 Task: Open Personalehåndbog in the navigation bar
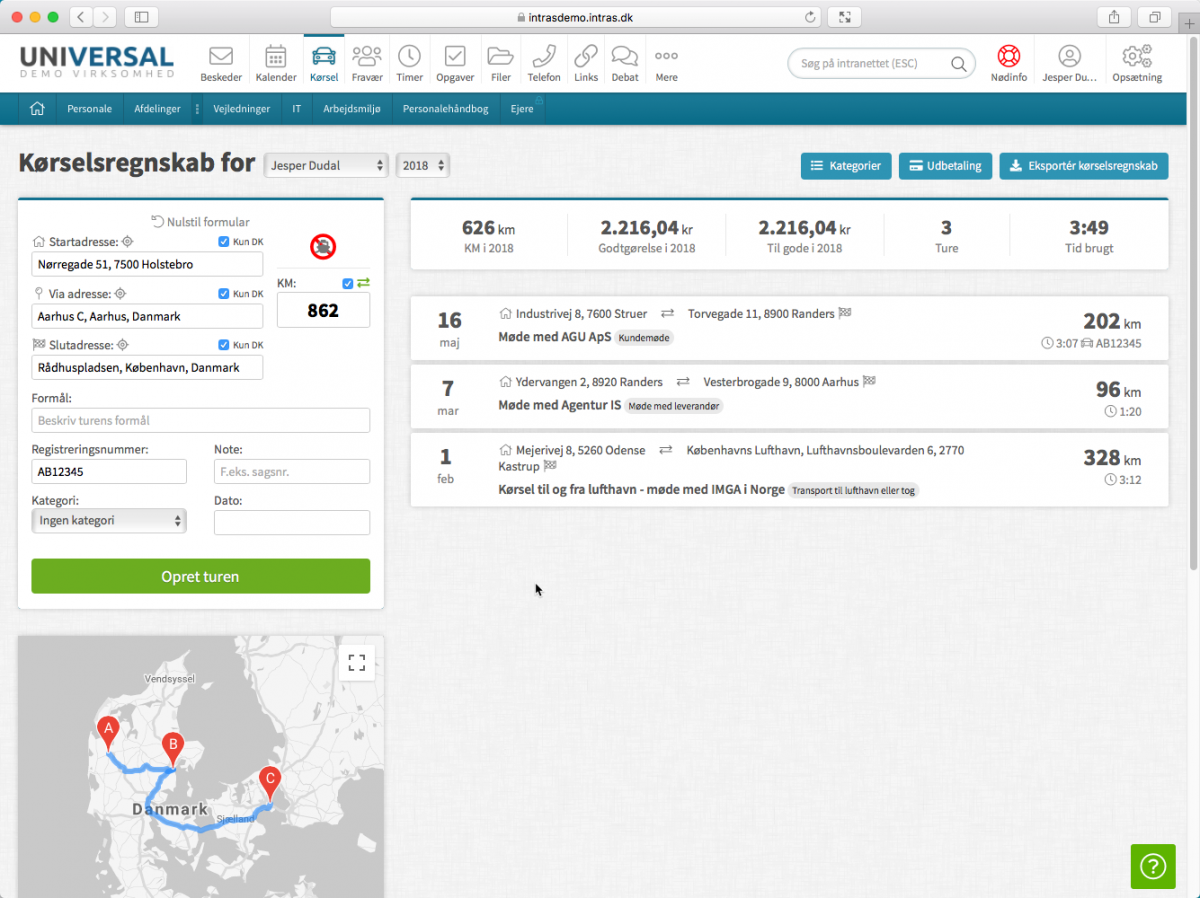pos(445,109)
